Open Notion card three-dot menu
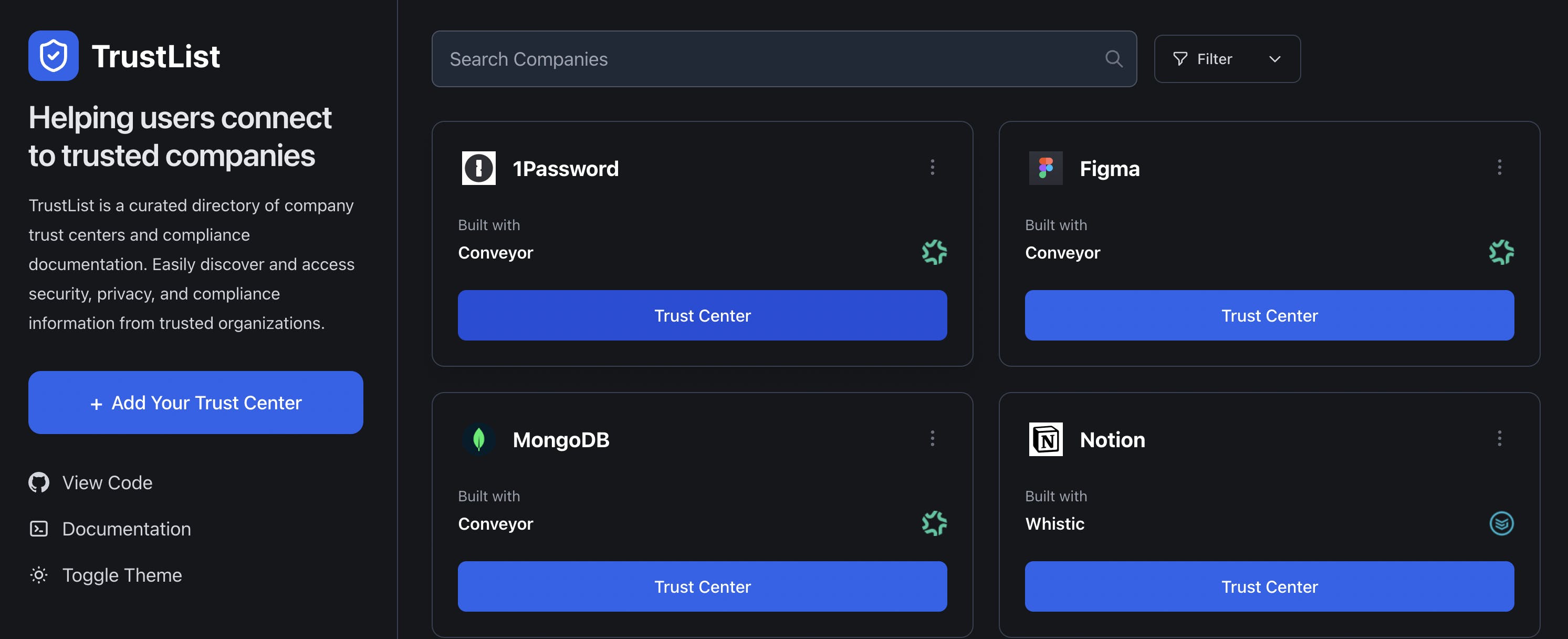The image size is (1568, 639). click(1499, 439)
